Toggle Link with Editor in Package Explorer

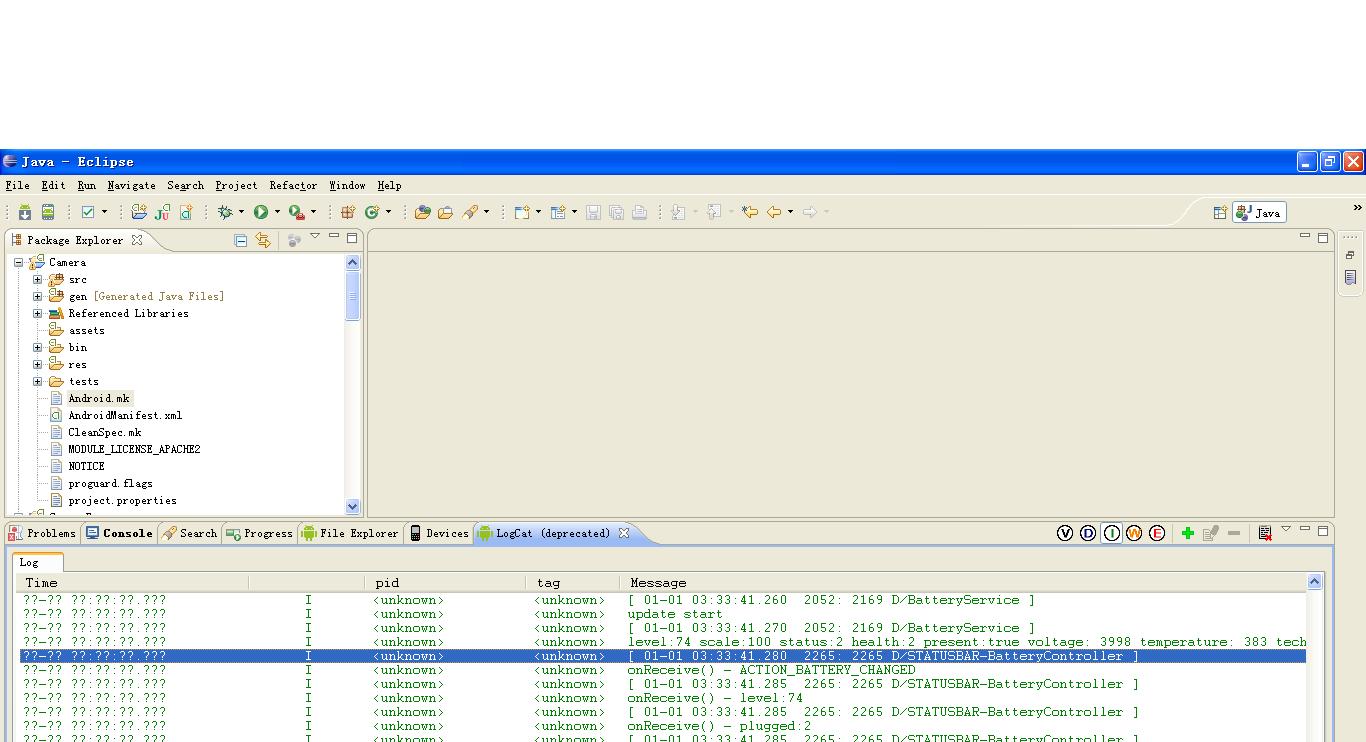pyautogui.click(x=263, y=240)
